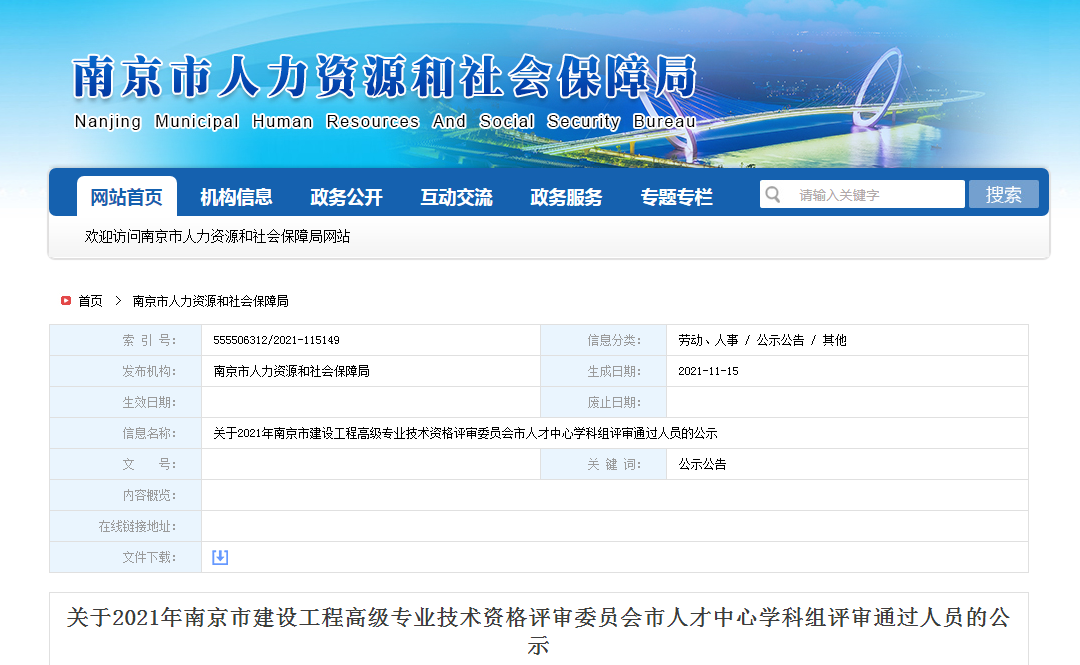Click the bureau title logo in the header
The image size is (1080, 665).
[x=385, y=77]
